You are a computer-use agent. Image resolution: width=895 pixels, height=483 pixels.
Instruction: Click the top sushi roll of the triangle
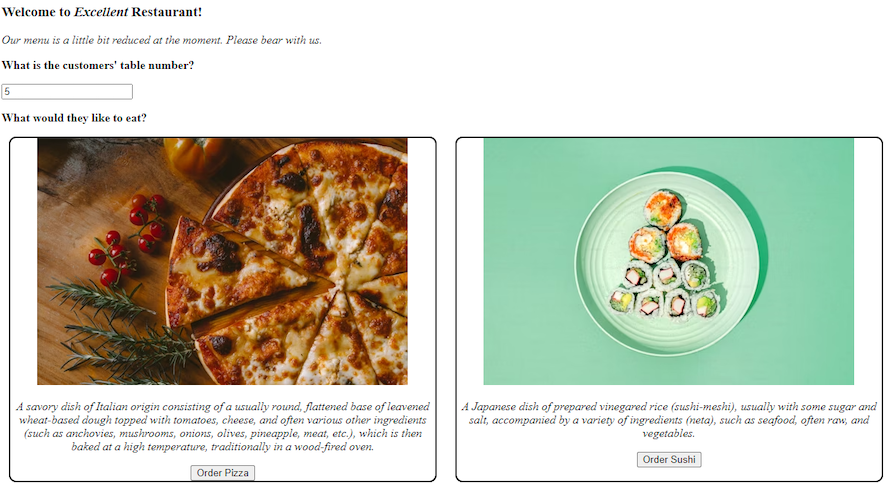click(x=663, y=208)
